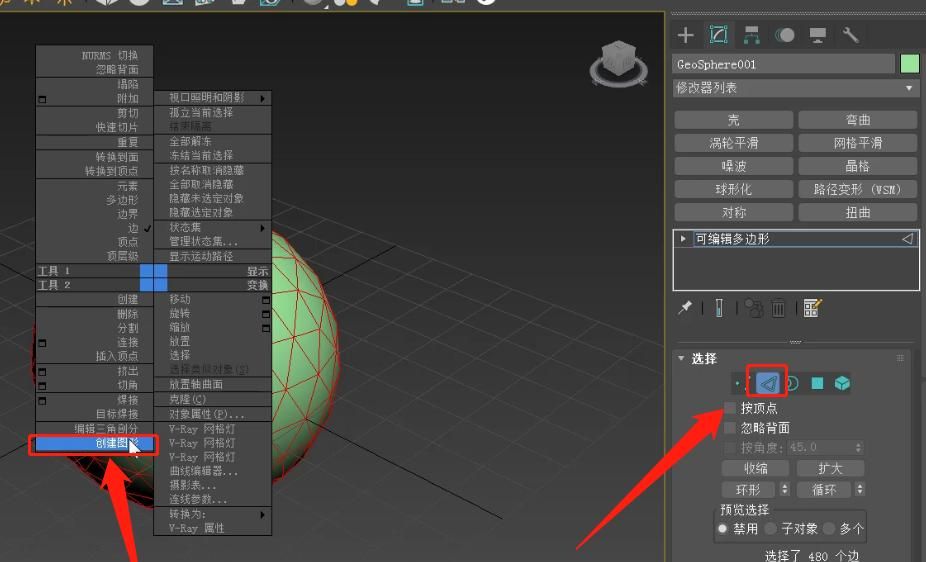
Task: Open settings box next to 缩放
Action: (266, 328)
